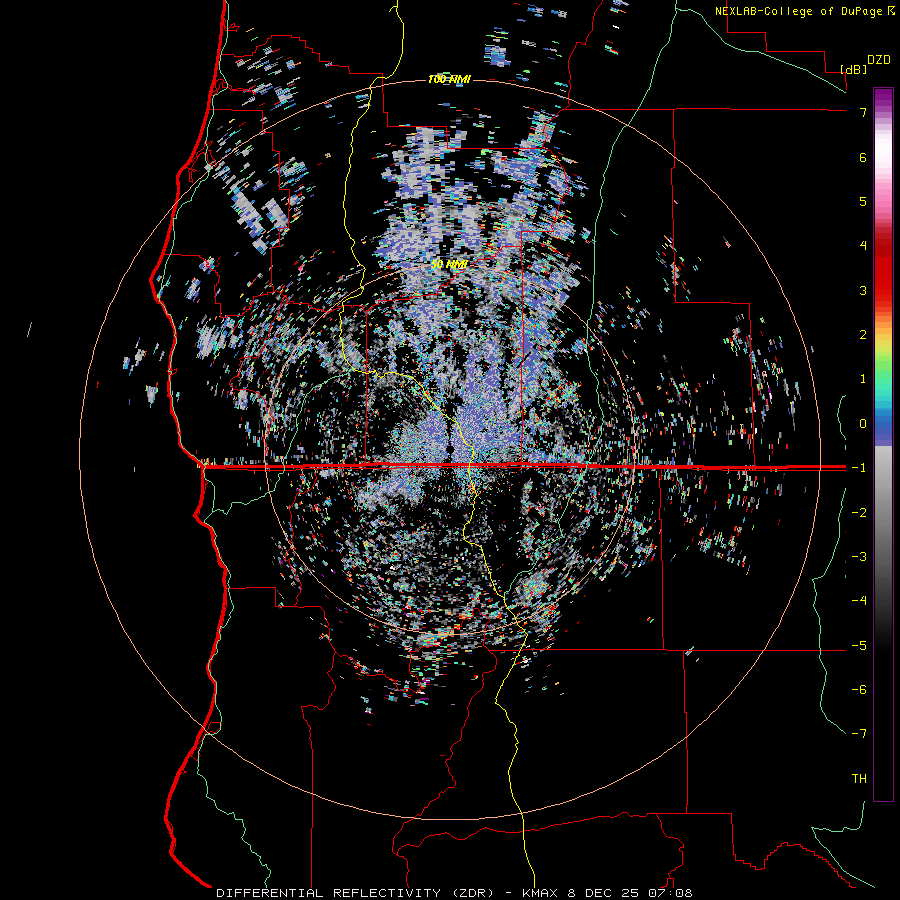Select the 7 dB tick label
900x900 pixels.
click(863, 112)
